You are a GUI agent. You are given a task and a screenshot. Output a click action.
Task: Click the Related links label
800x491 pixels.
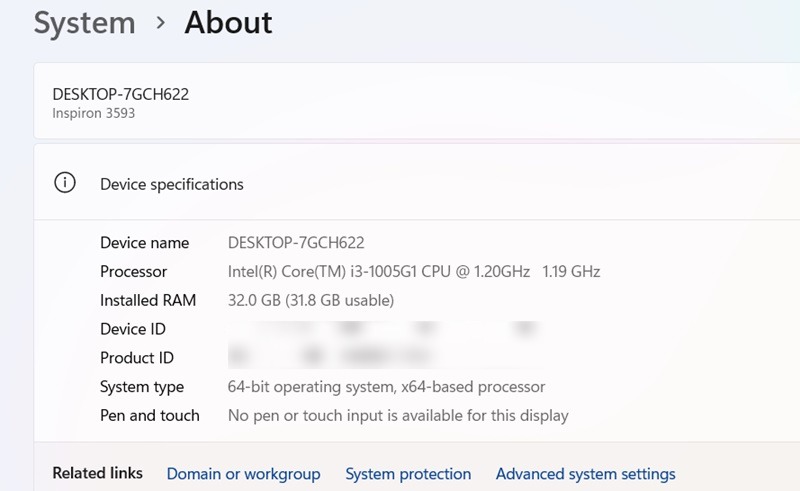pos(97,473)
